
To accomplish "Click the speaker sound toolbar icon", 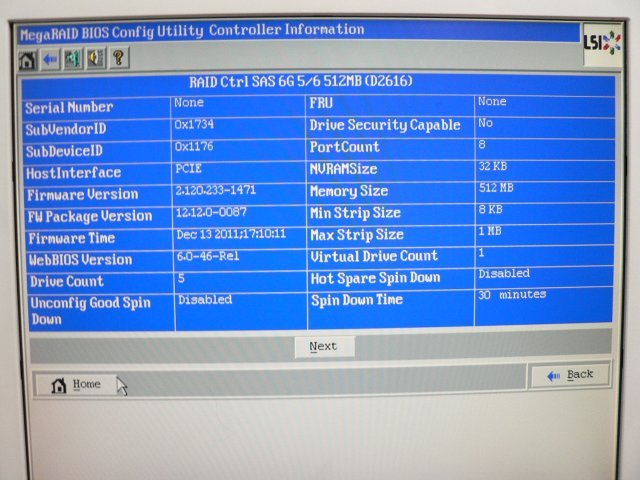I will (96, 58).
